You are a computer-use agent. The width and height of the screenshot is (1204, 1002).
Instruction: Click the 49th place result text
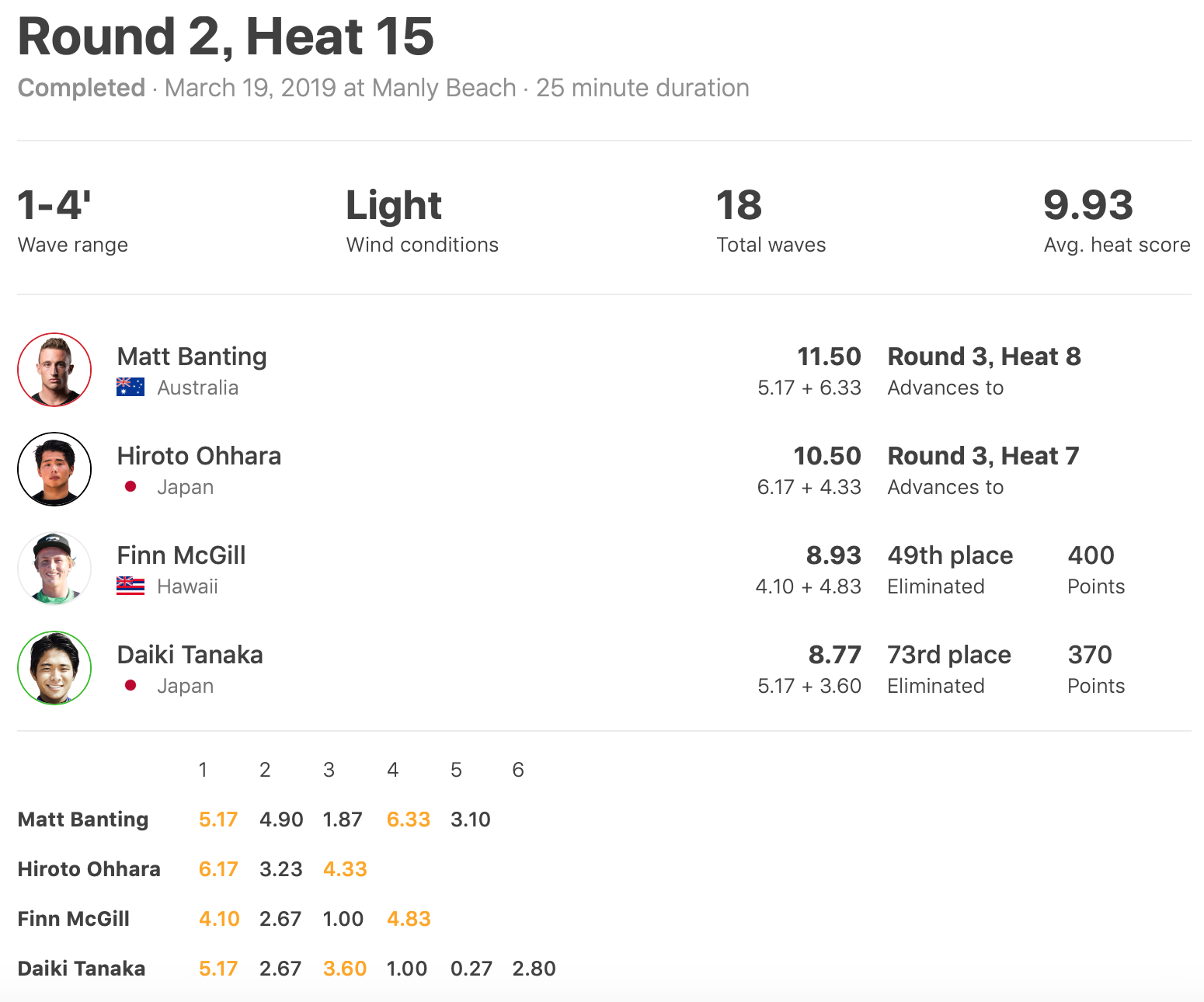coord(949,555)
